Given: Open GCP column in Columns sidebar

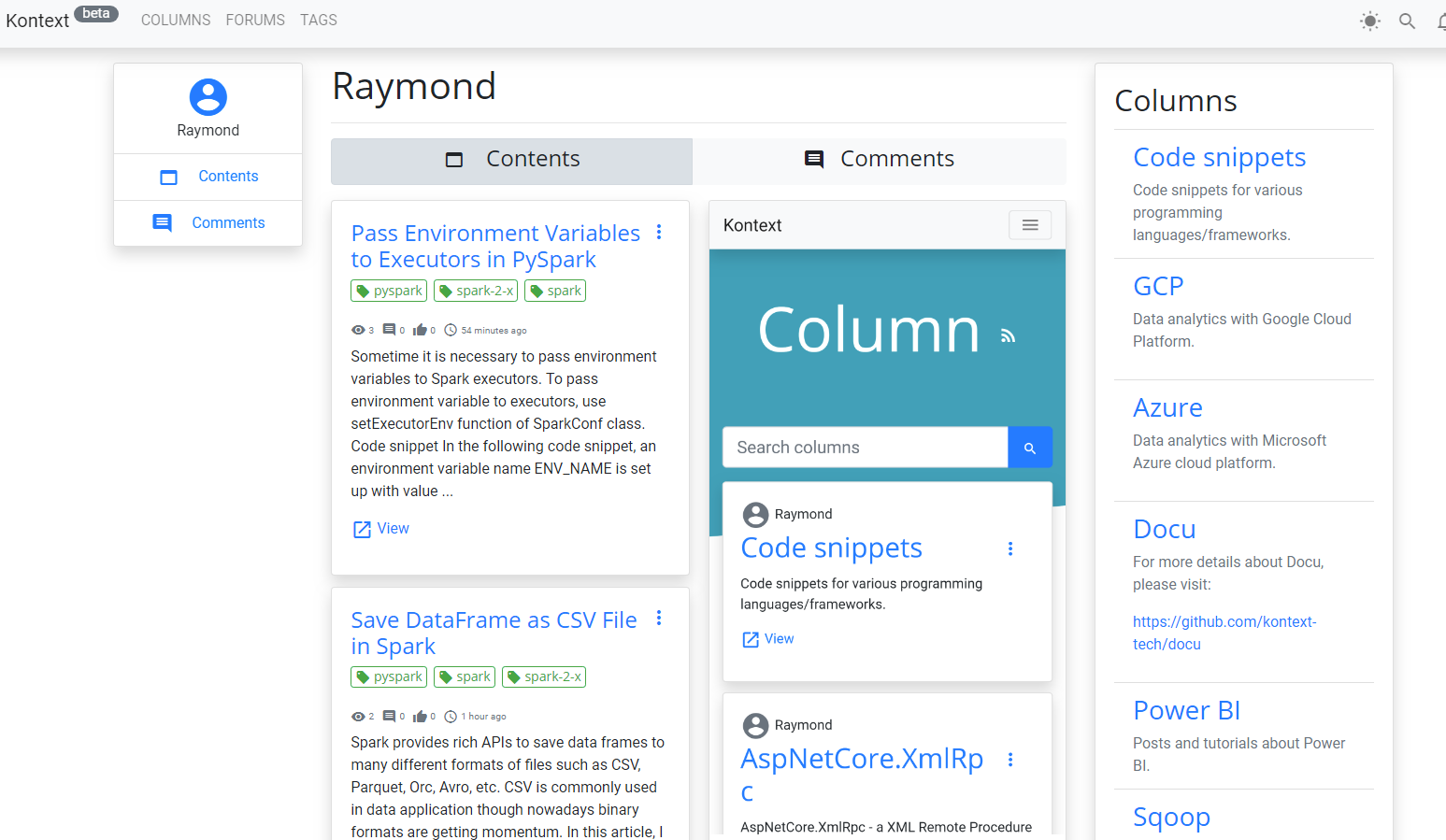Looking at the screenshot, I should pyautogui.click(x=1158, y=286).
